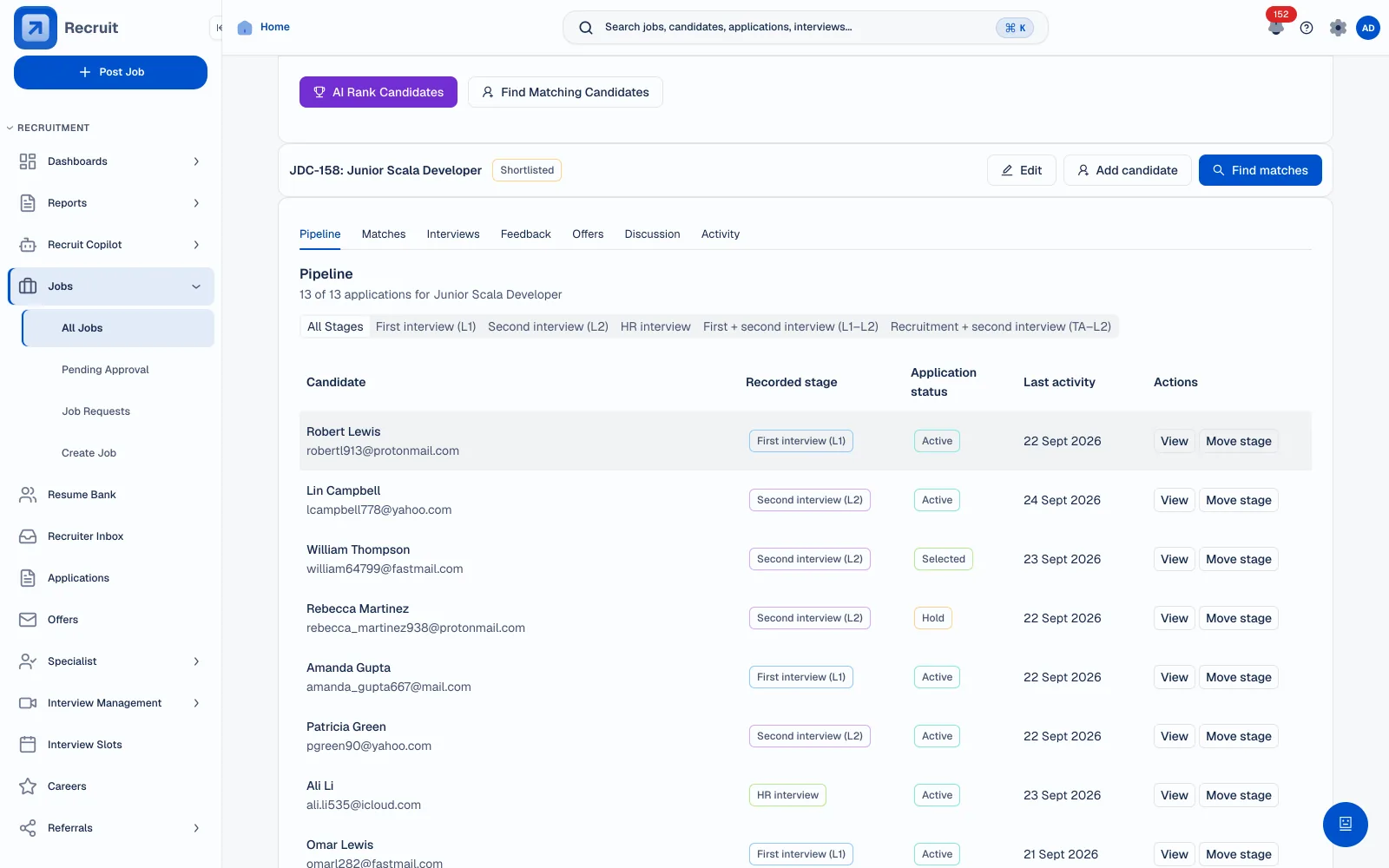Expand the Dashboards submenu chevron
The width and height of the screenshot is (1389, 868).
pyautogui.click(x=196, y=161)
